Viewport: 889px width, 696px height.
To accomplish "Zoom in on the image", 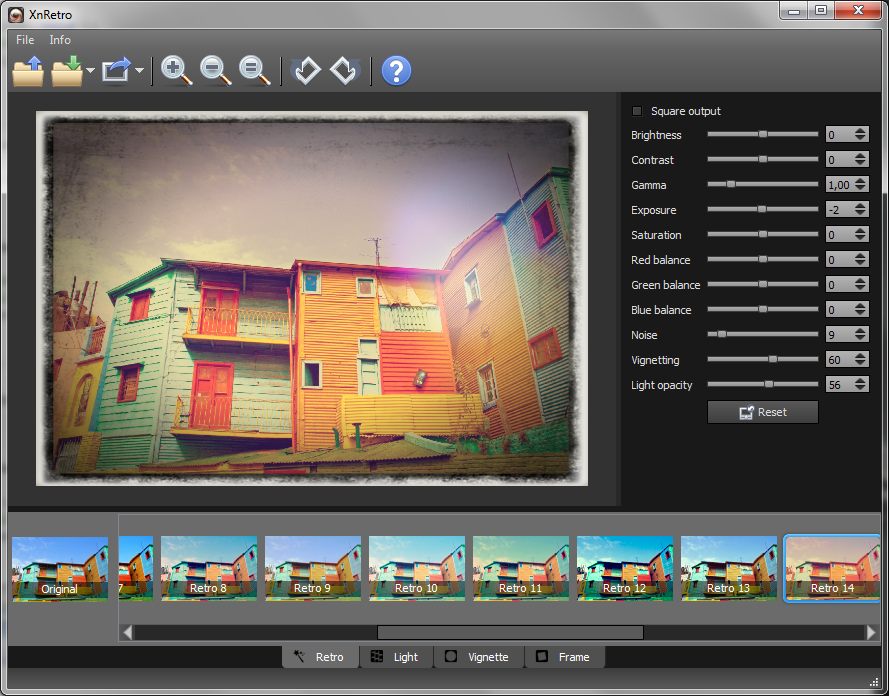I will click(x=177, y=70).
